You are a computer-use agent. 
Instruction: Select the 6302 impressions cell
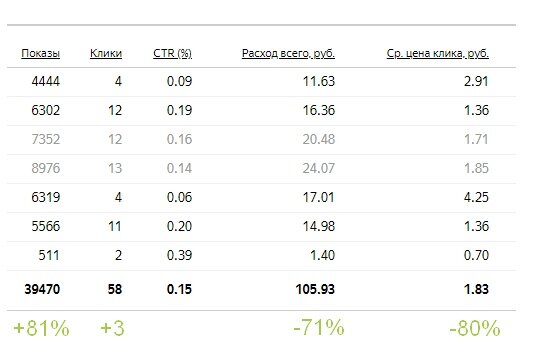click(46, 110)
